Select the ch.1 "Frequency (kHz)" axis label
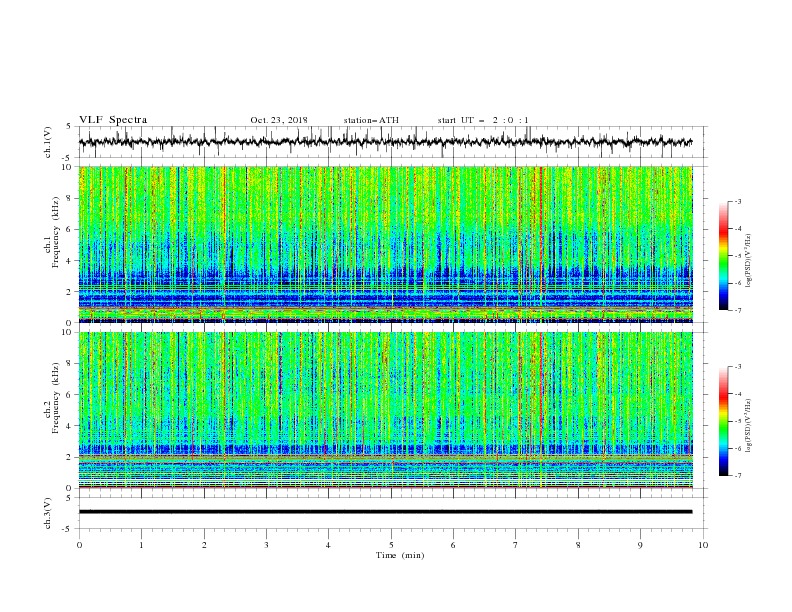Image resolution: width=792 pixels, height=612 pixels. click(56, 232)
